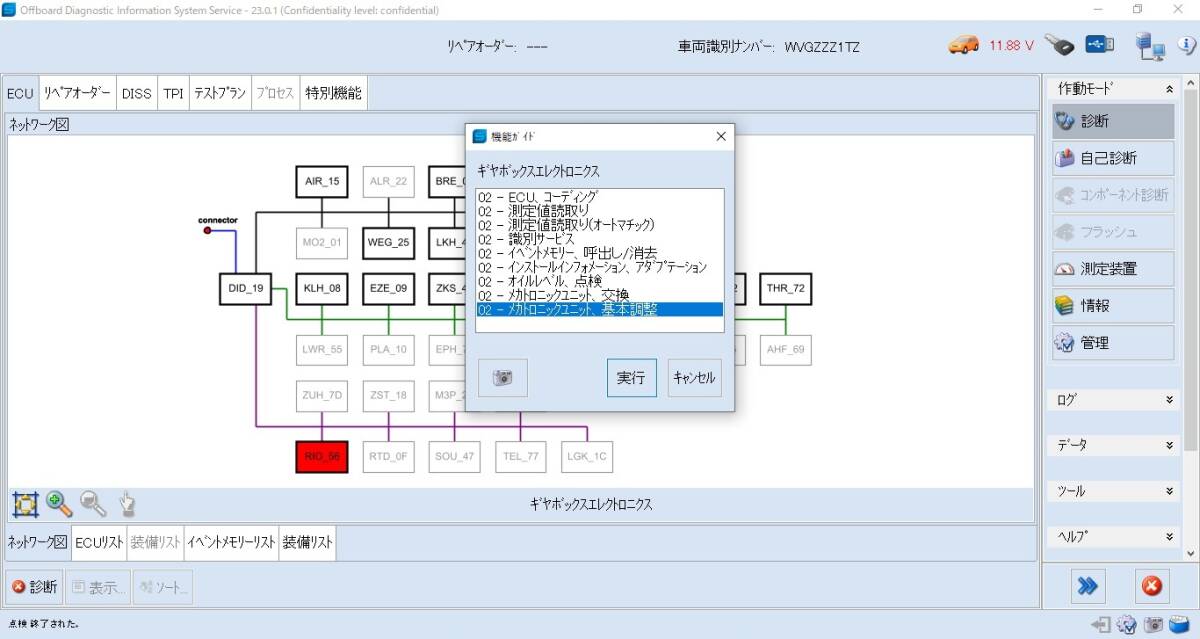Switch to the ECU tab
1200x639 pixels.
pos(20,93)
